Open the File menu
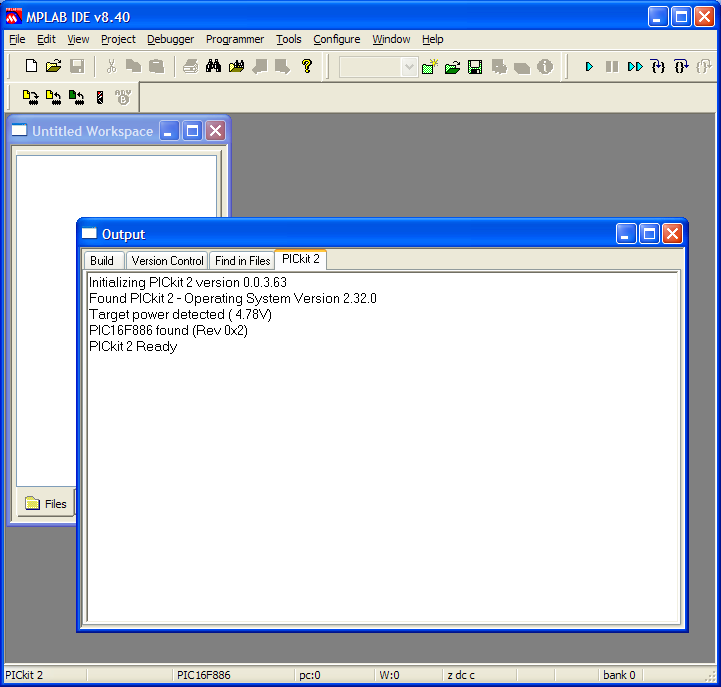The image size is (721, 687). click(x=17, y=40)
